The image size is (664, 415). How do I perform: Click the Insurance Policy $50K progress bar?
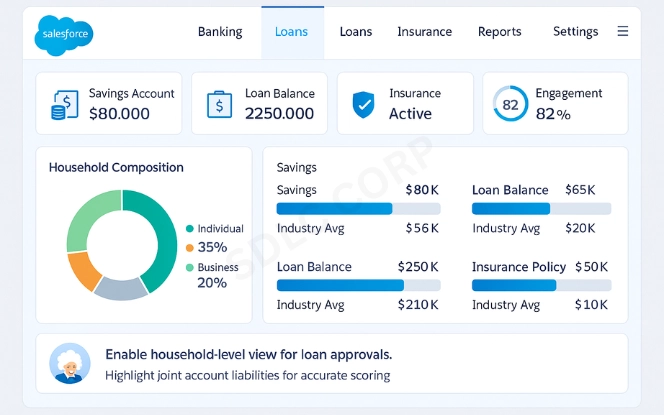[x=541, y=285]
